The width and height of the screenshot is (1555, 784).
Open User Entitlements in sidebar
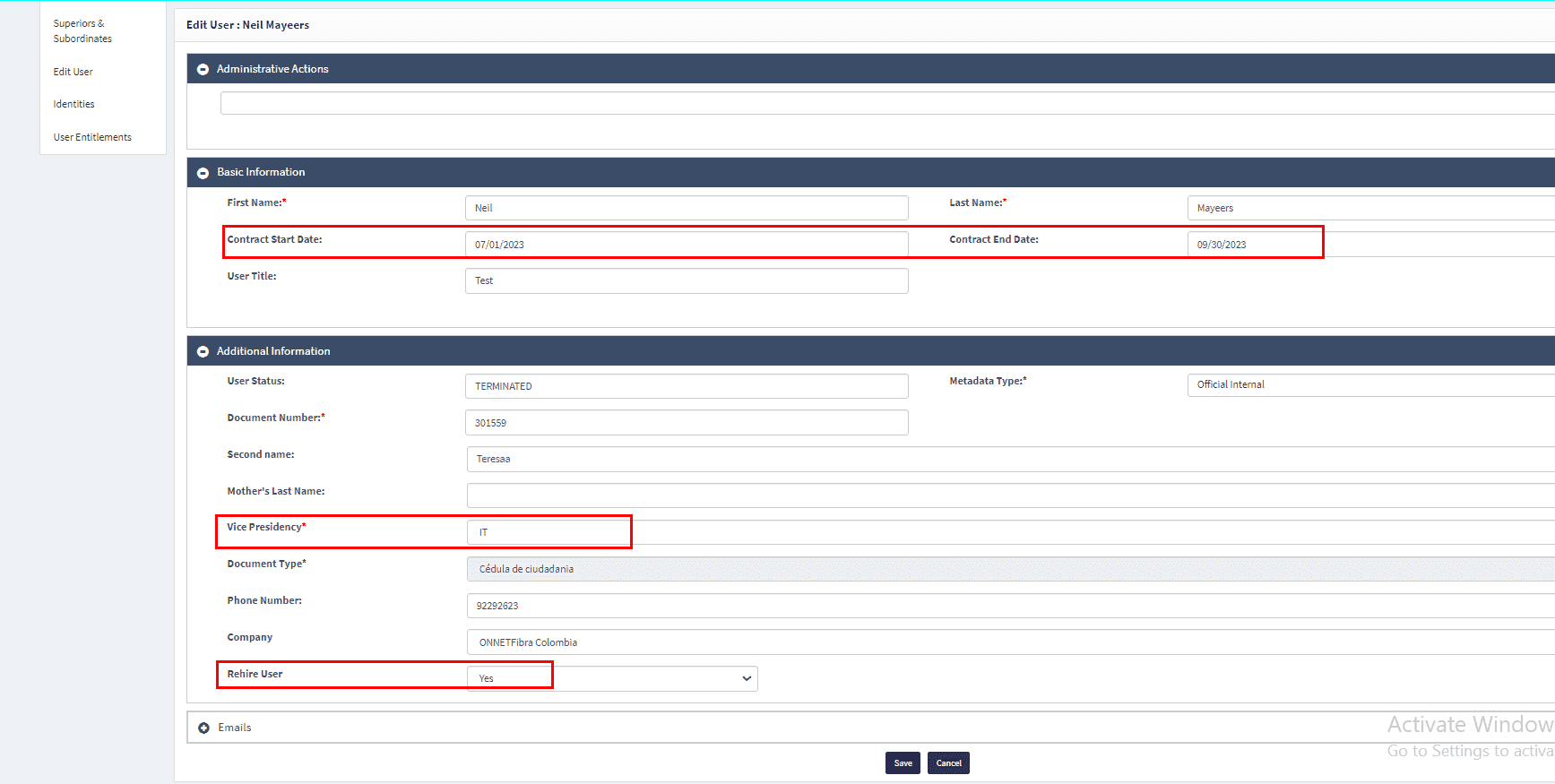pyautogui.click(x=92, y=137)
